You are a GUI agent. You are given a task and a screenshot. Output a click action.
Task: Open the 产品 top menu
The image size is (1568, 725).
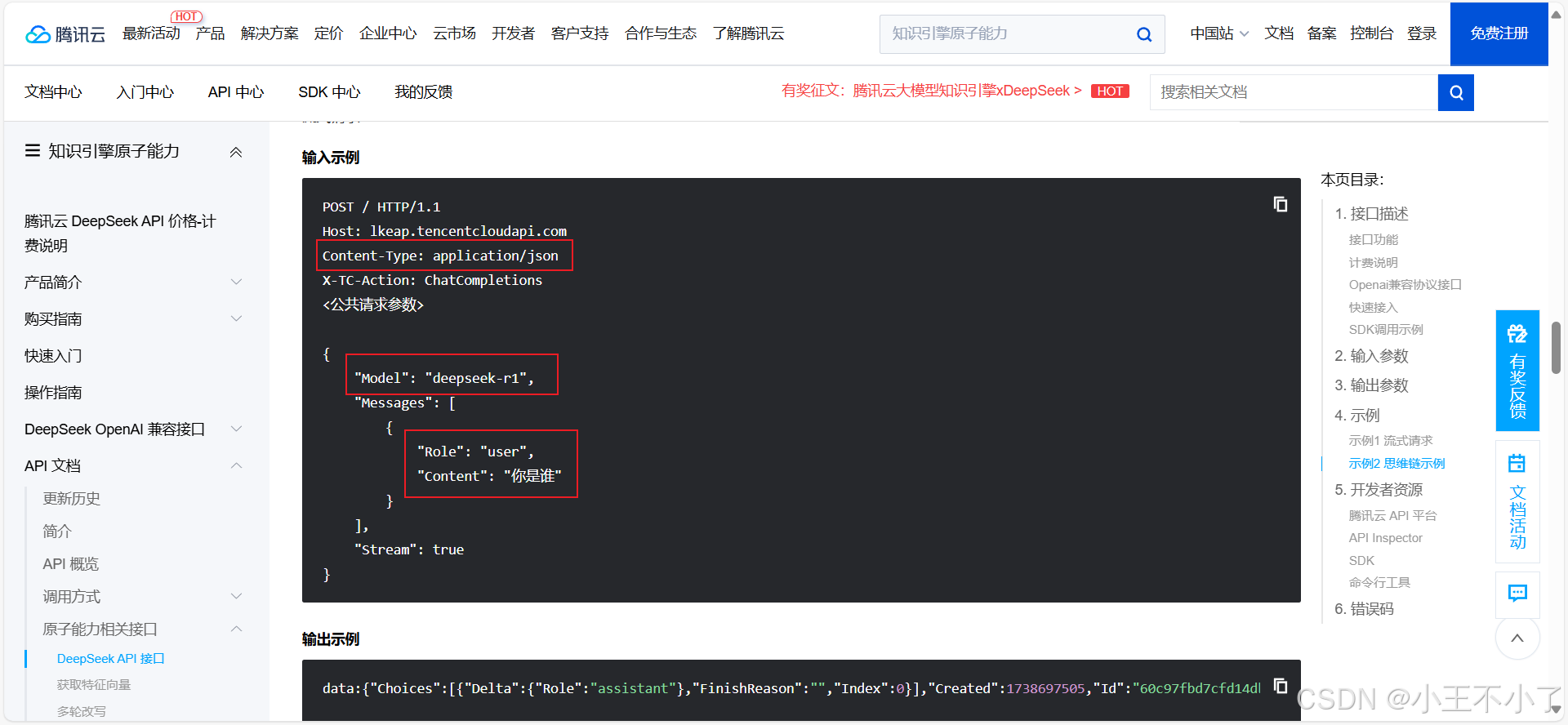click(210, 33)
